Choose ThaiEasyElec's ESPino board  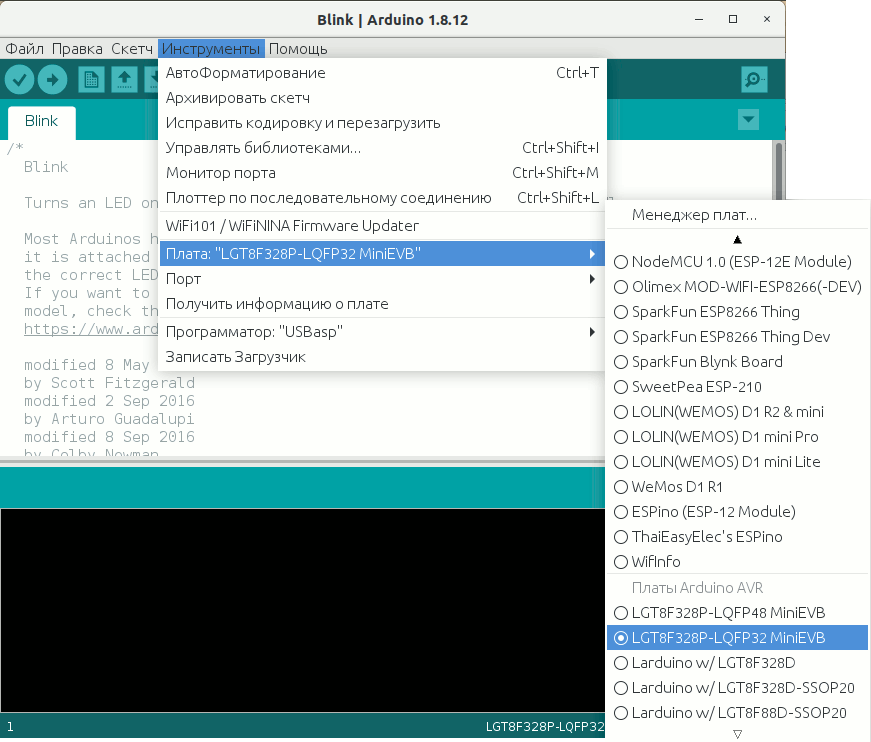pyautogui.click(x=737, y=537)
